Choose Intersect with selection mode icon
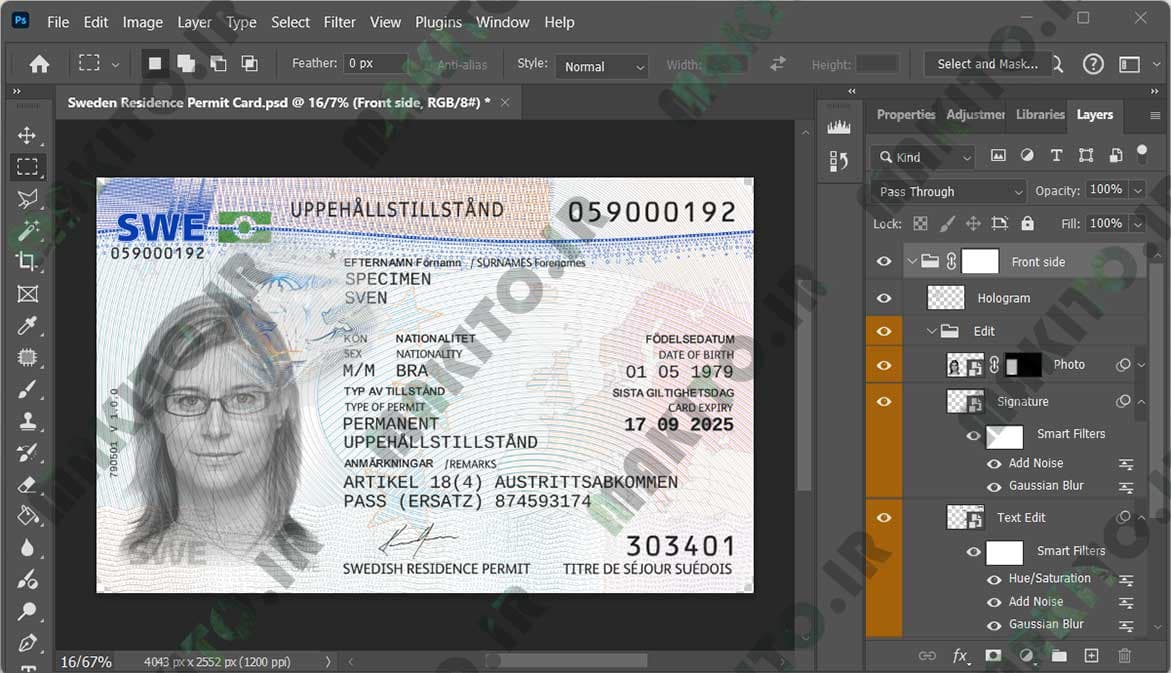This screenshot has width=1171, height=673. coord(249,63)
